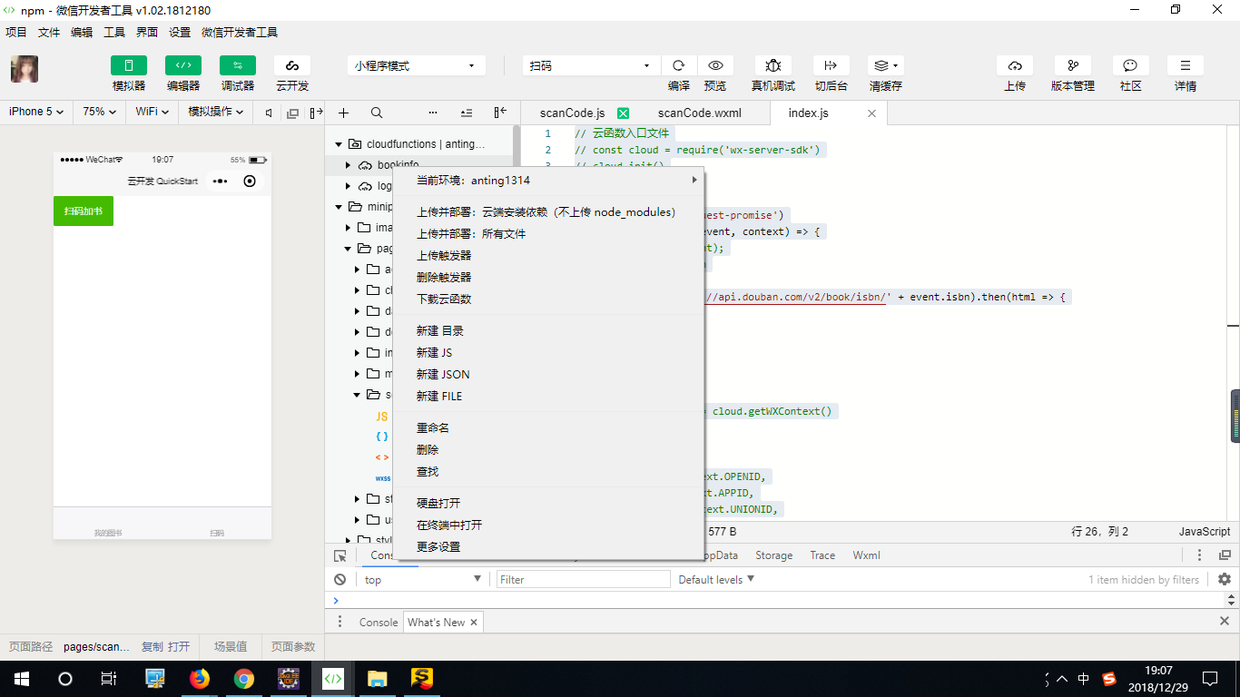This screenshot has width=1240, height=697.
Task: Mute the simulator sound speaker icon
Action: 269,113
